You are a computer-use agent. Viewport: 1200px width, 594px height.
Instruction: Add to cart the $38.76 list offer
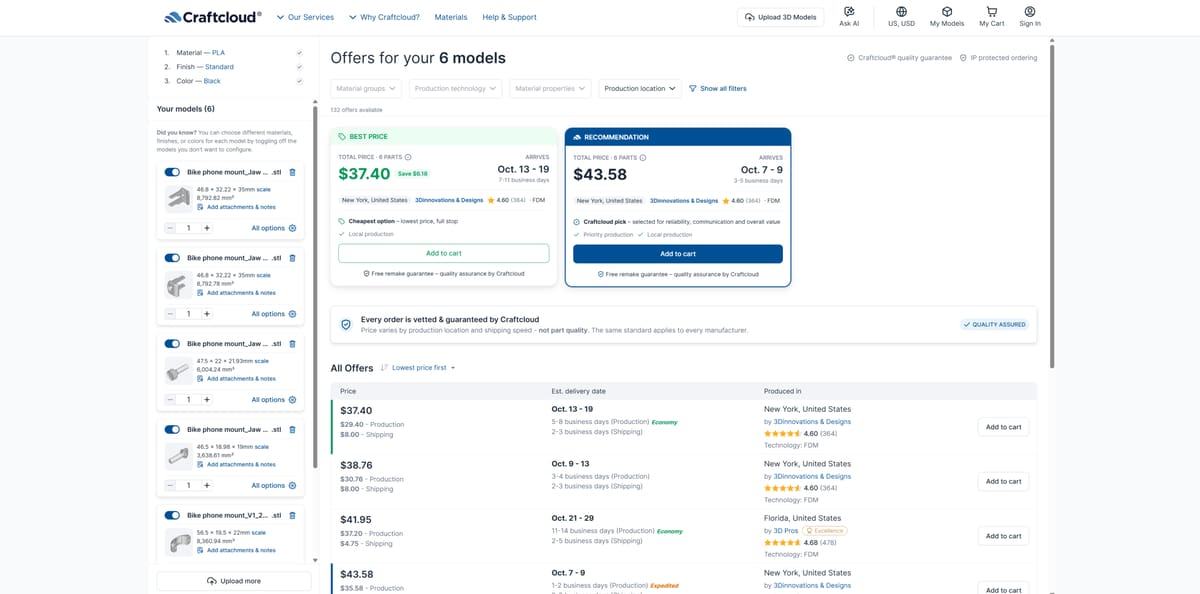1003,481
